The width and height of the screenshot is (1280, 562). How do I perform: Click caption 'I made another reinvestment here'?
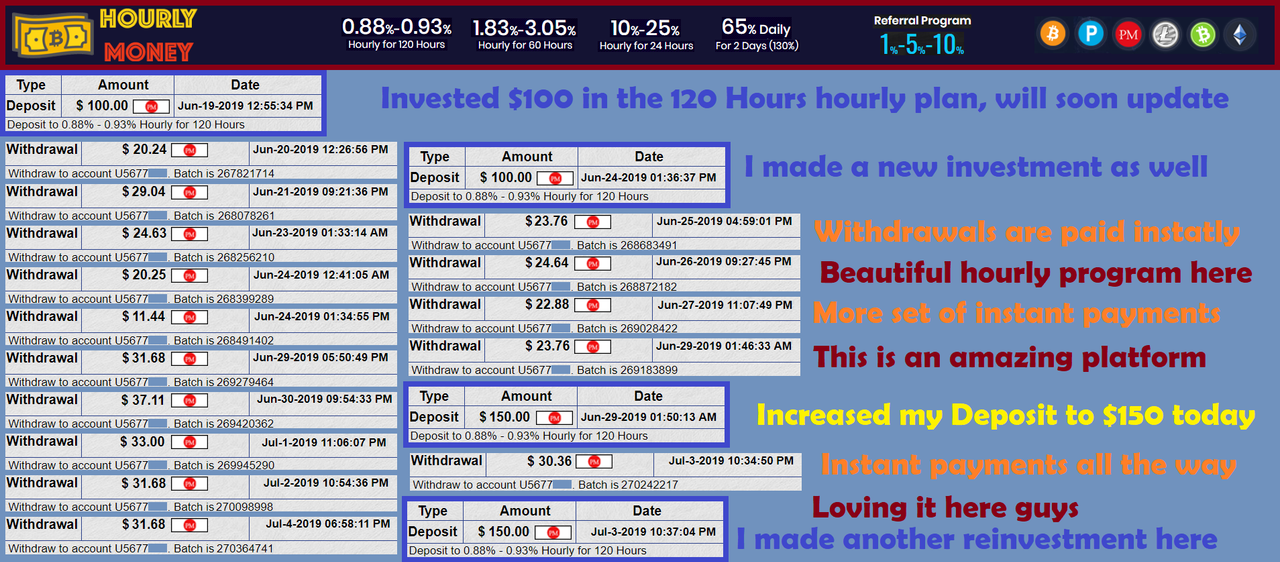coord(976,539)
